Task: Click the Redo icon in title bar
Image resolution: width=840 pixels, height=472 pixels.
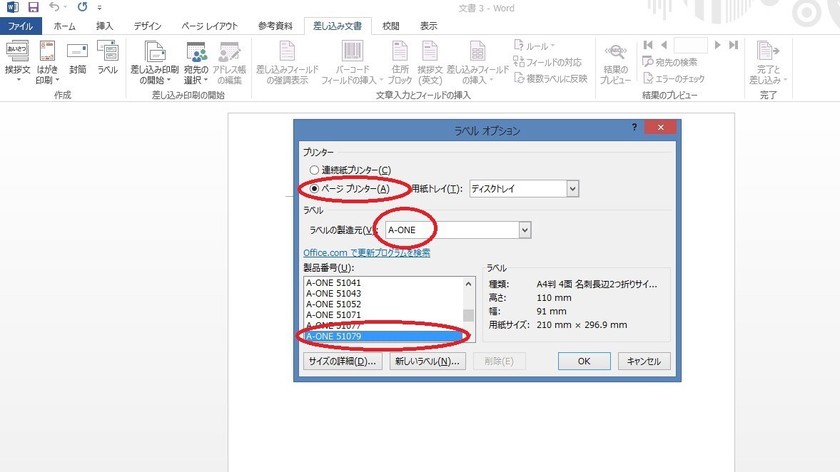Action: point(82,7)
